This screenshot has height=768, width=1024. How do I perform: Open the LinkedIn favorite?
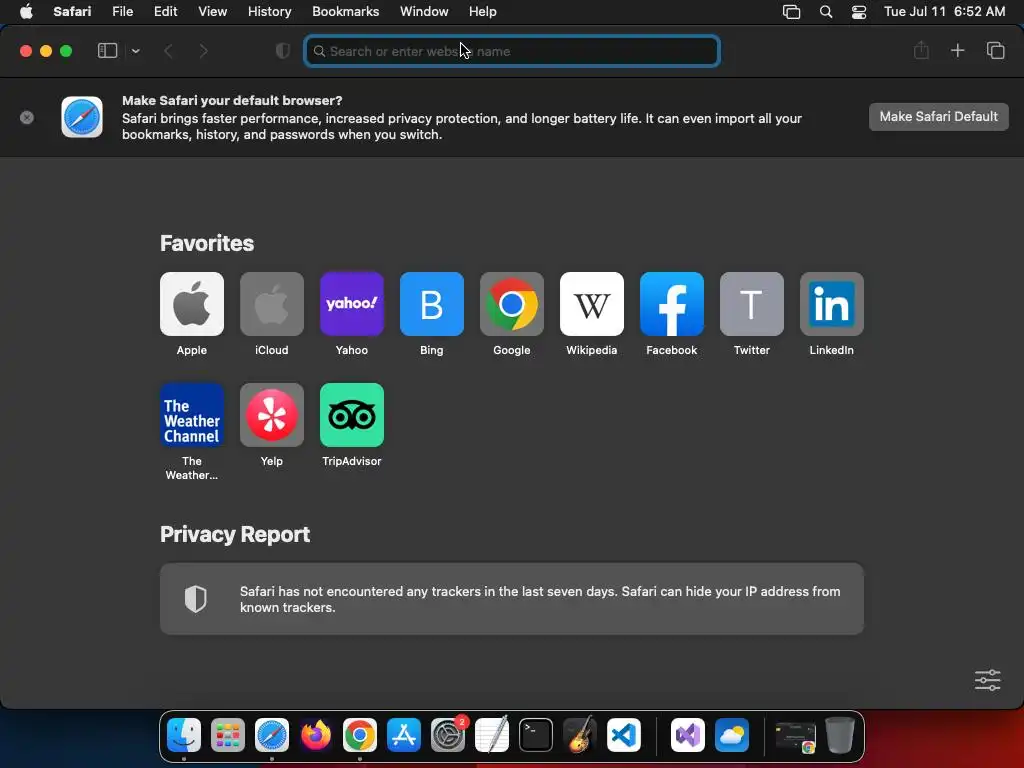(x=831, y=304)
